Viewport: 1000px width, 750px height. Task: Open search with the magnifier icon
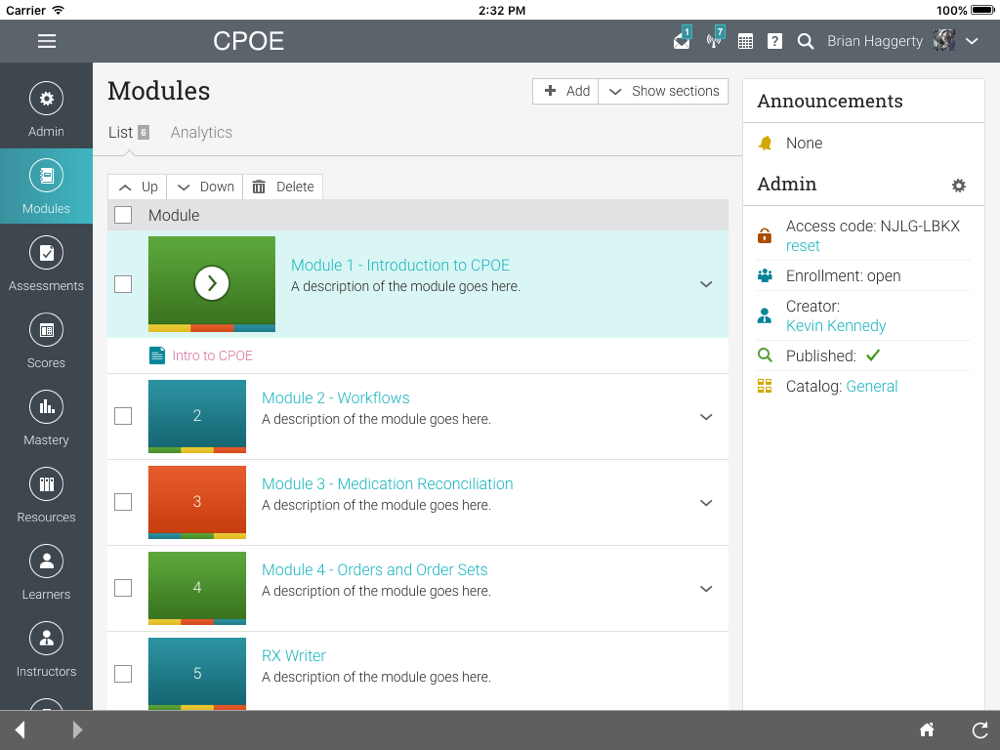click(x=805, y=41)
